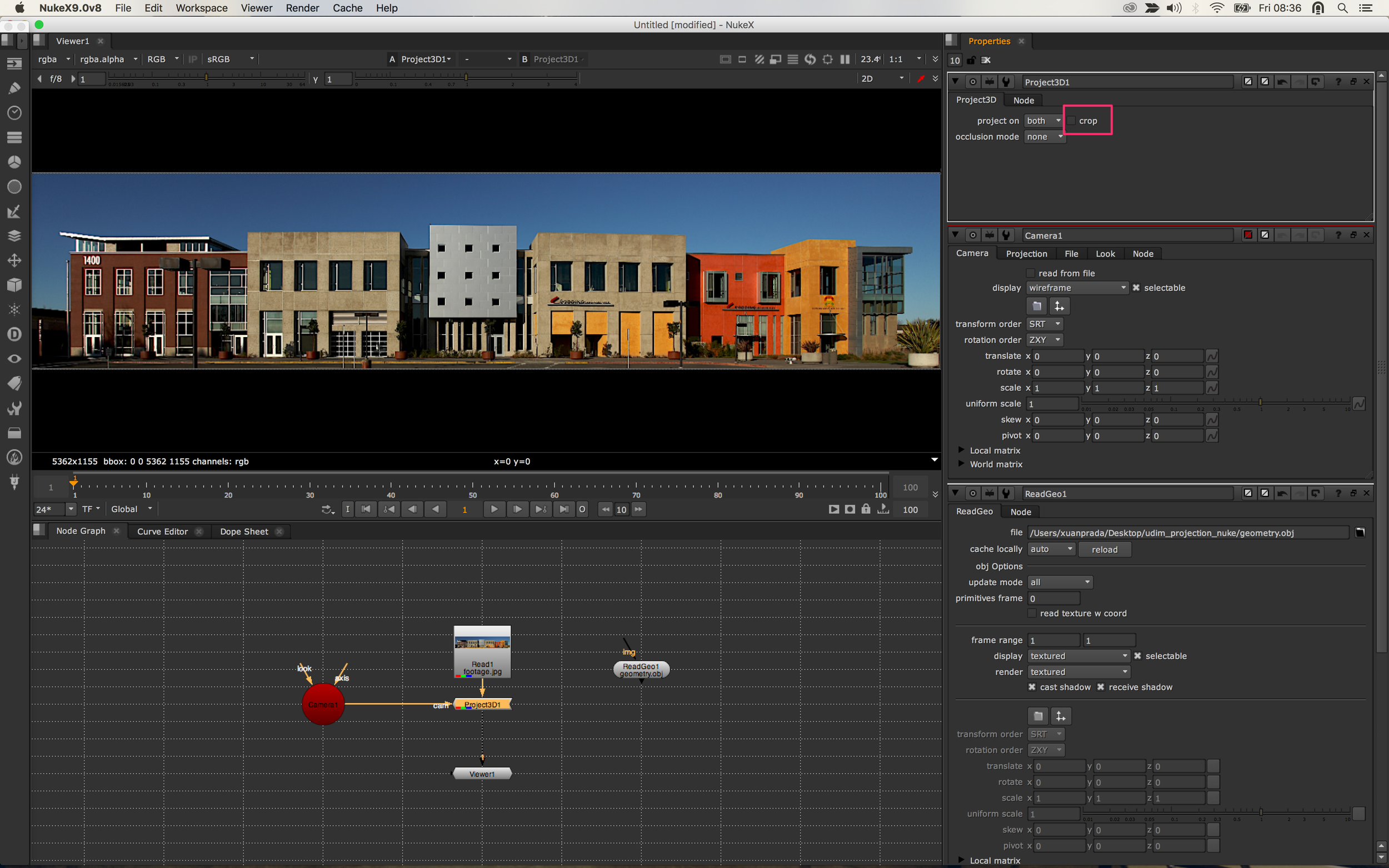Enable the crop checkbox in Project3D1
The width and height of the screenshot is (1389, 868).
pos(1071,121)
